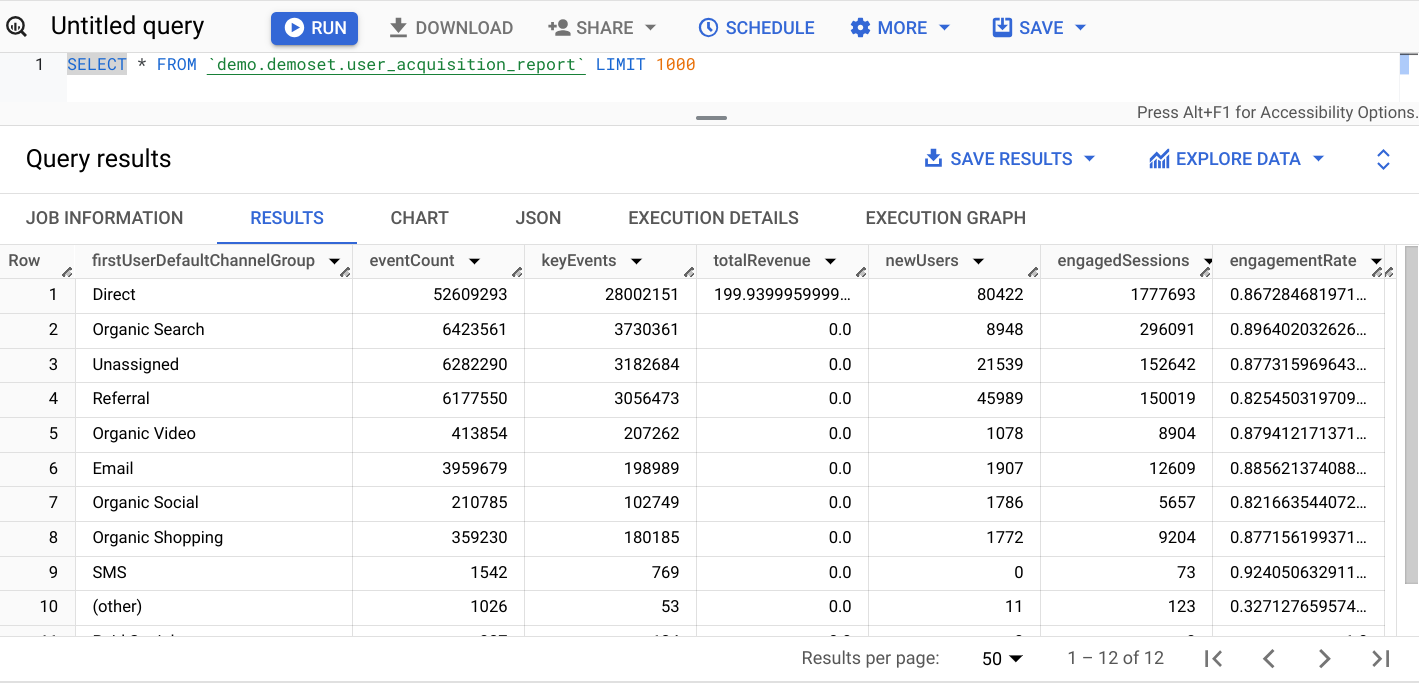Open the user_acquisition_report table link

coord(395,63)
